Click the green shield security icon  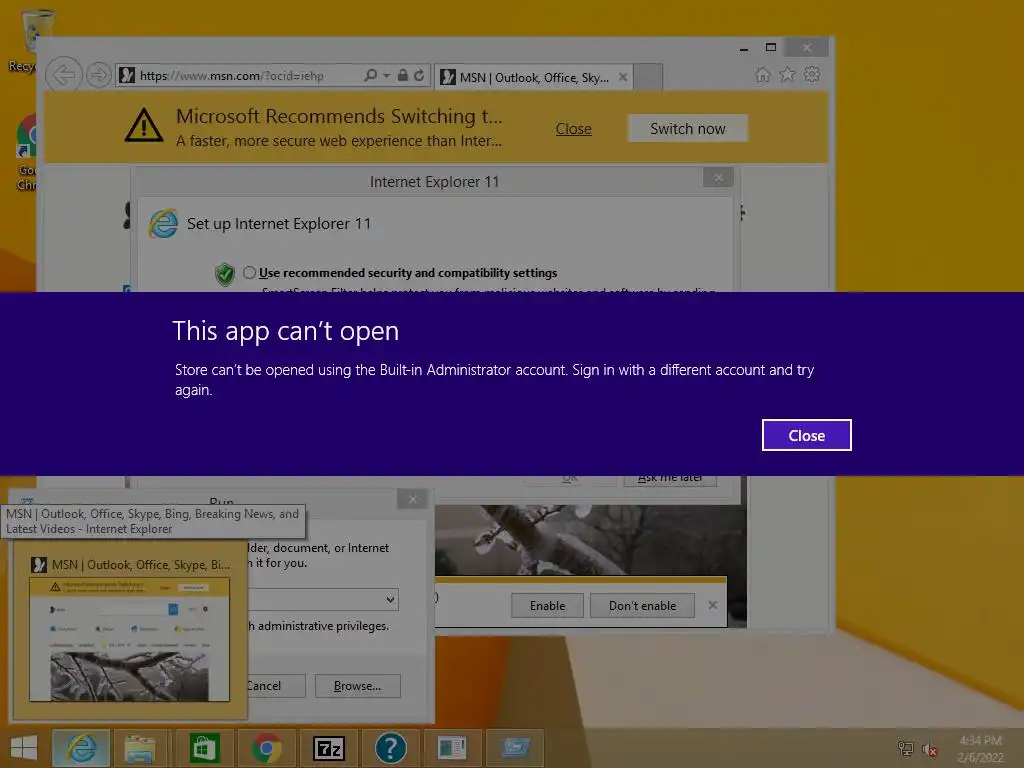point(225,274)
